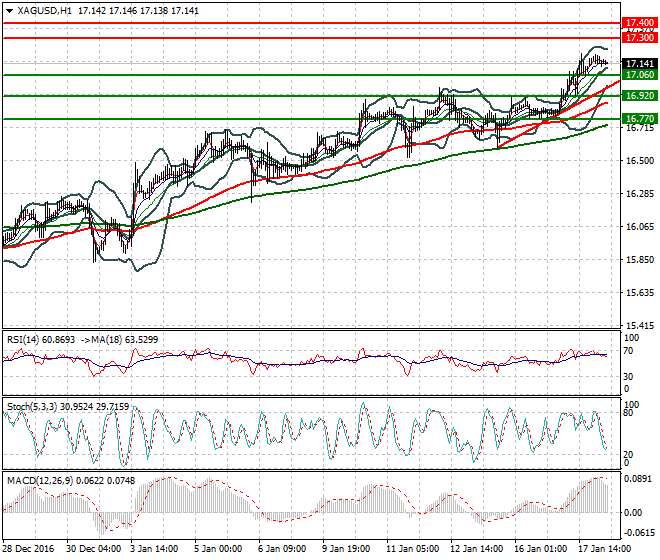660x560 pixels.
Task: Click the 17 Jan 14:00 time label
Action: click(604, 549)
